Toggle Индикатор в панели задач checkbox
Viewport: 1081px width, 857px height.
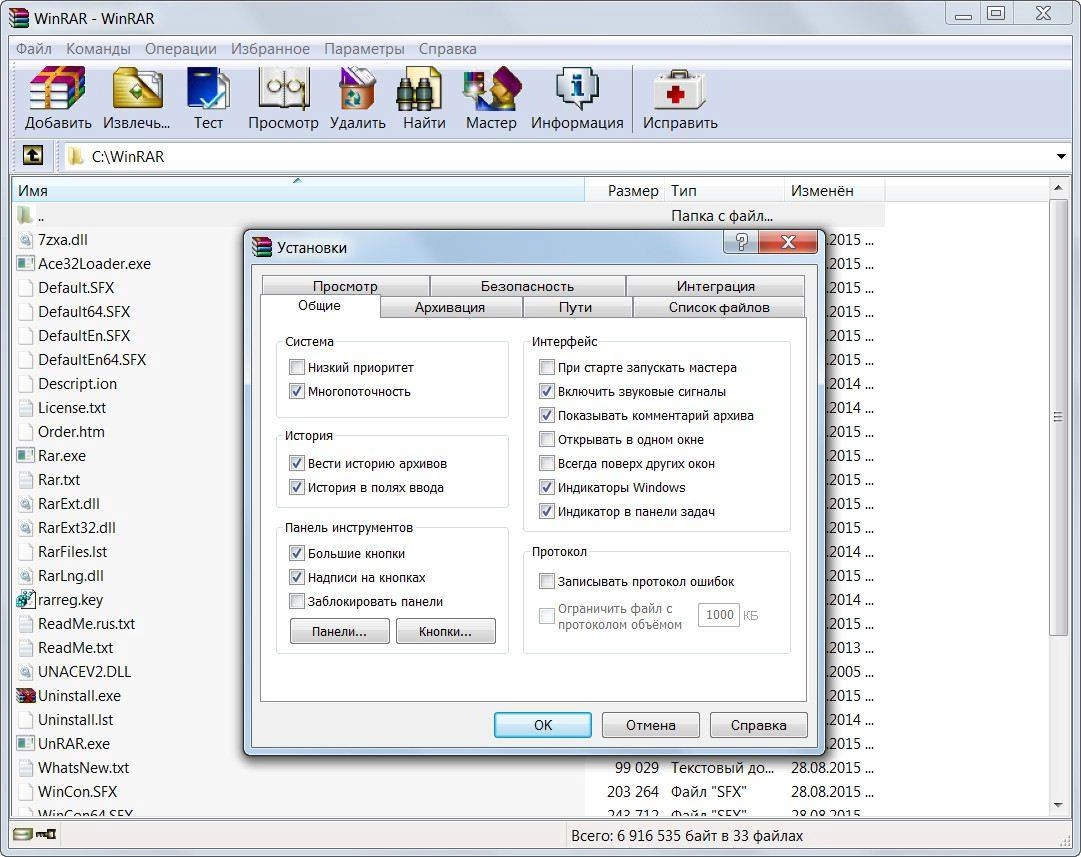(547, 512)
